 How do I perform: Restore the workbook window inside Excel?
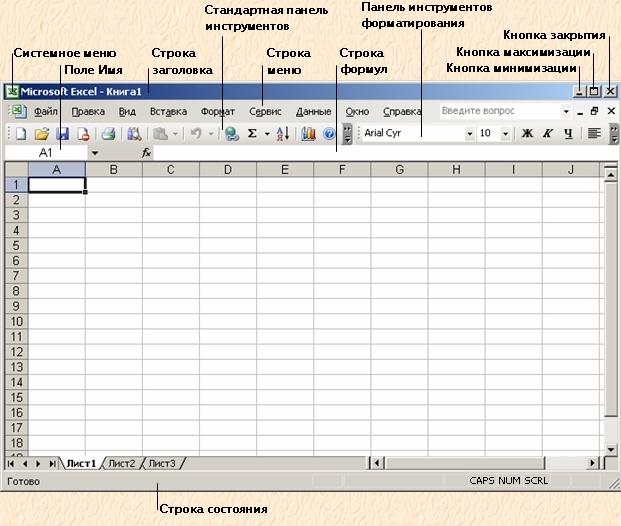(594, 111)
